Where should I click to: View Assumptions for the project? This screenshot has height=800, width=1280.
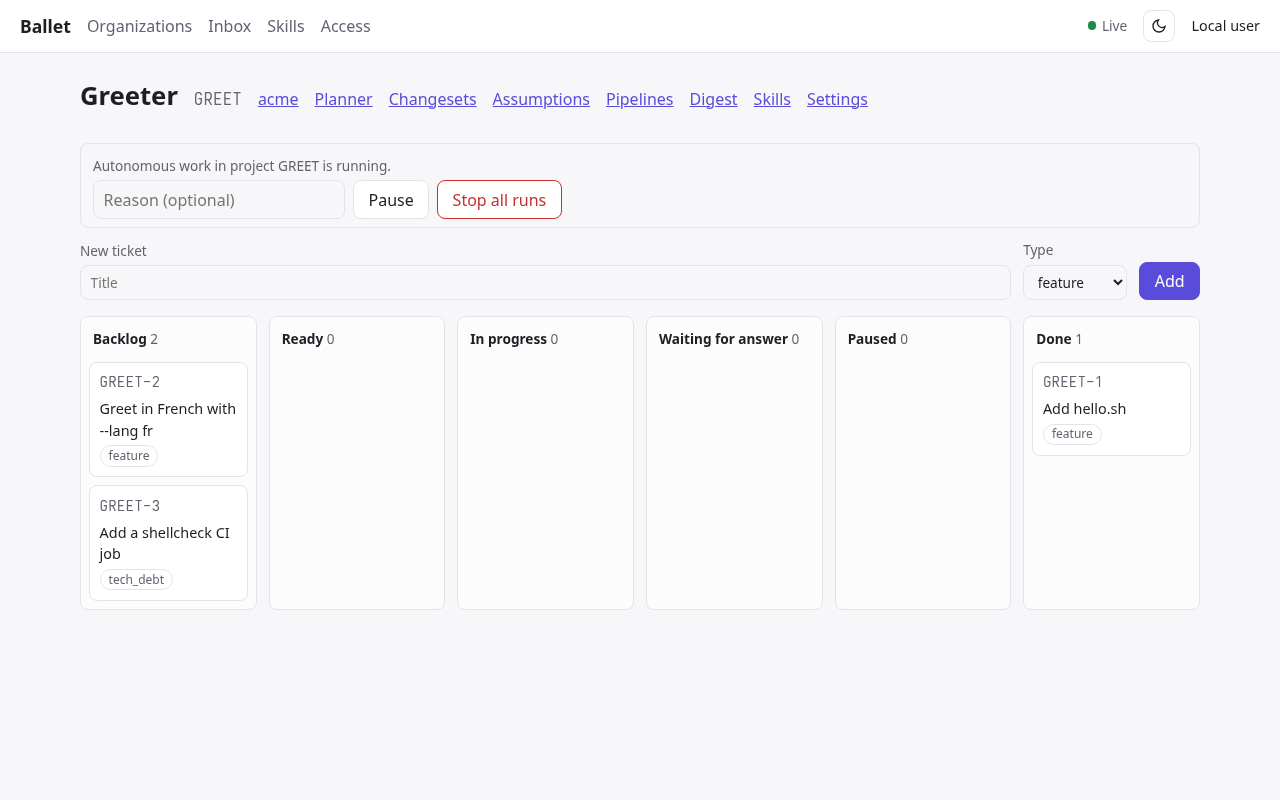point(541,99)
